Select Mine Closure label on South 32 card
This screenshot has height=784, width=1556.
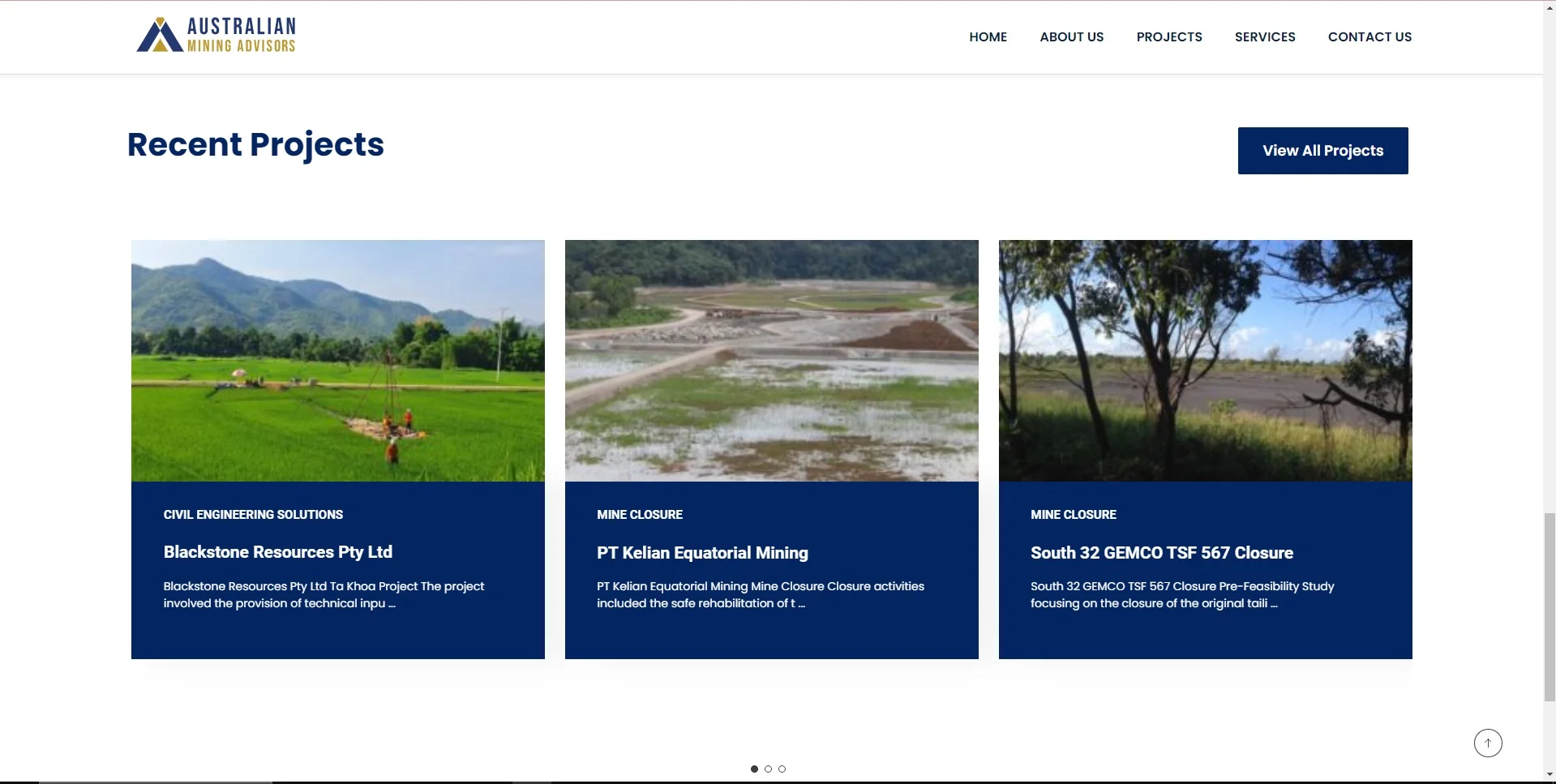click(1073, 515)
